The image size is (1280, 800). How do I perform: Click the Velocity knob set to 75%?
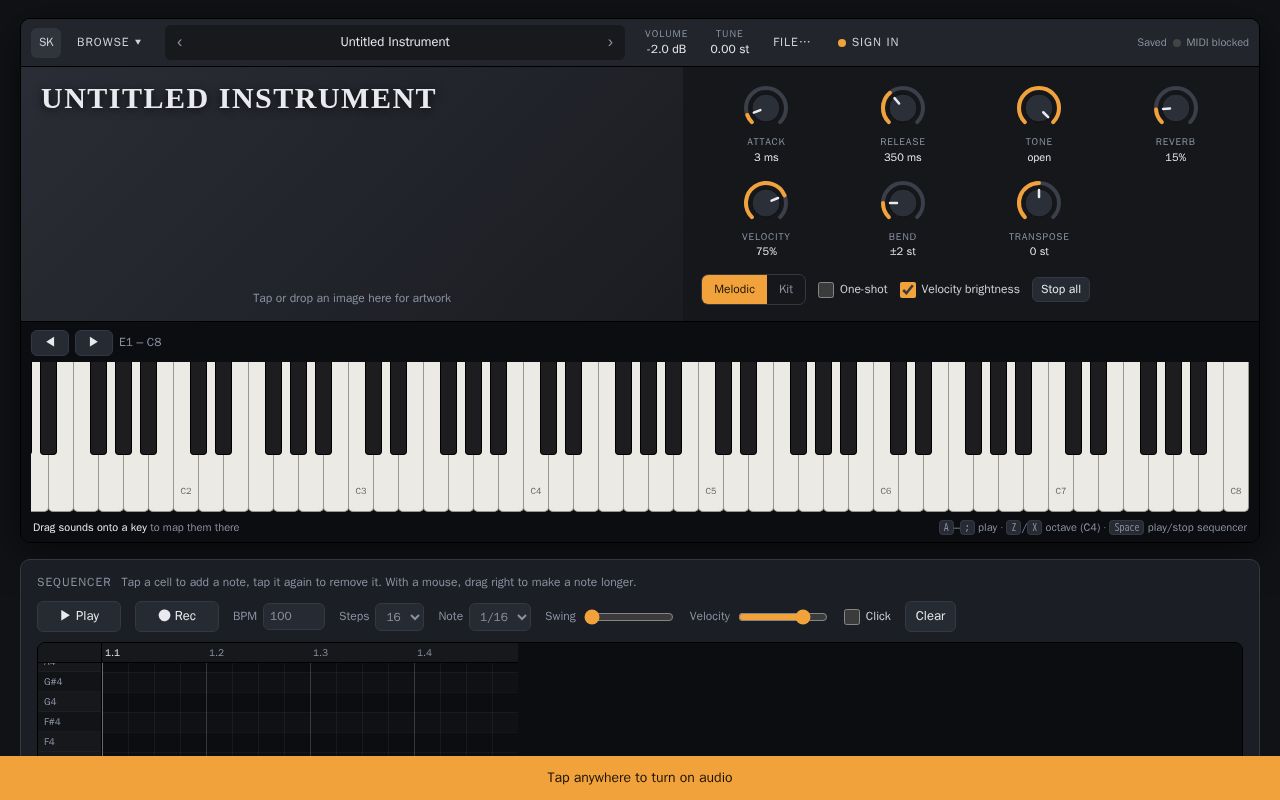coord(766,203)
